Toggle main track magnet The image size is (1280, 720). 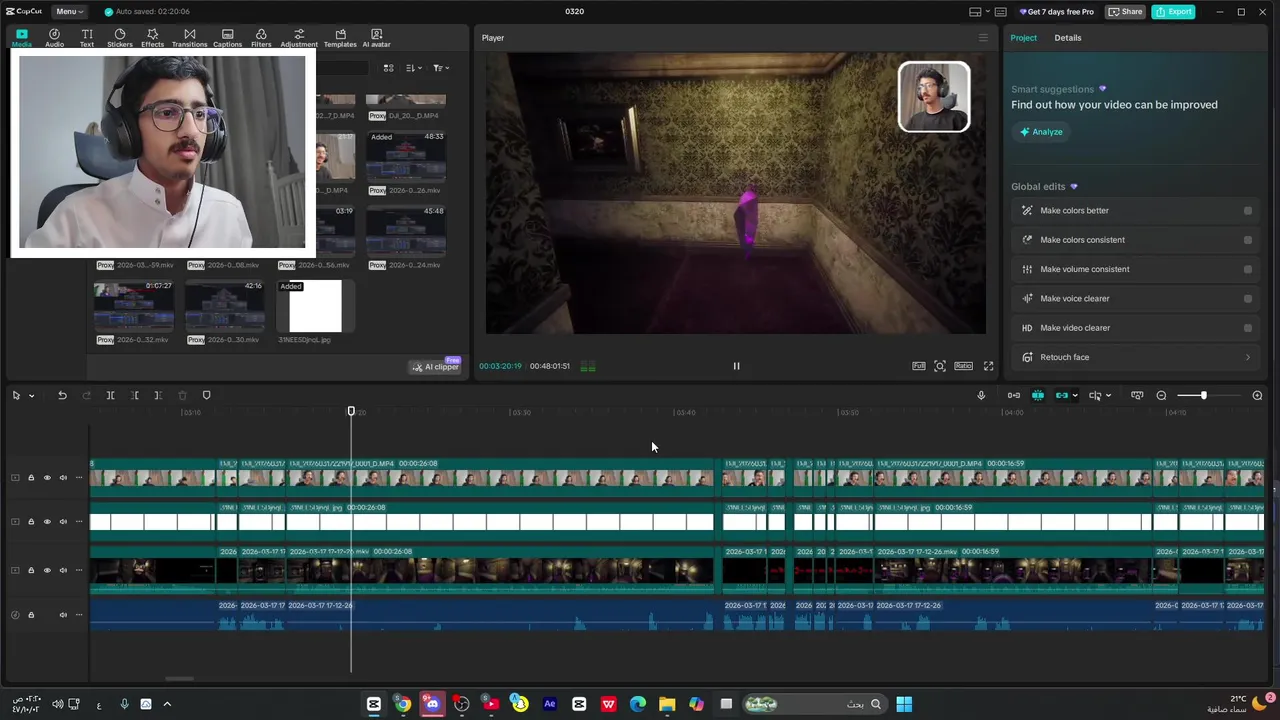point(1014,395)
